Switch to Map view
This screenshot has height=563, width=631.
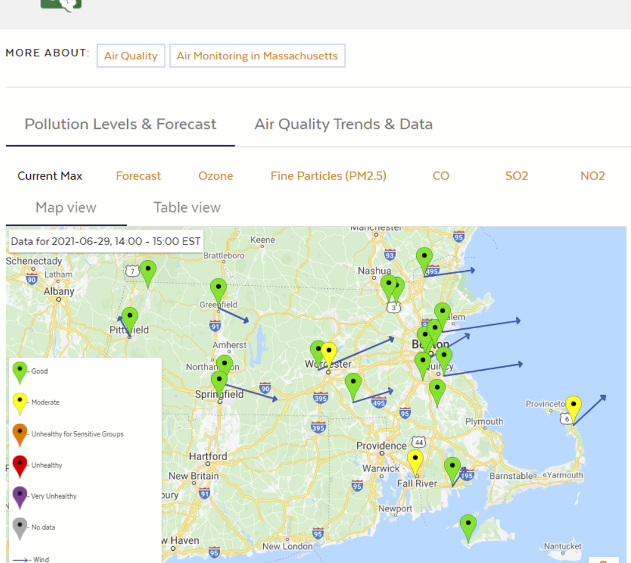(66, 208)
